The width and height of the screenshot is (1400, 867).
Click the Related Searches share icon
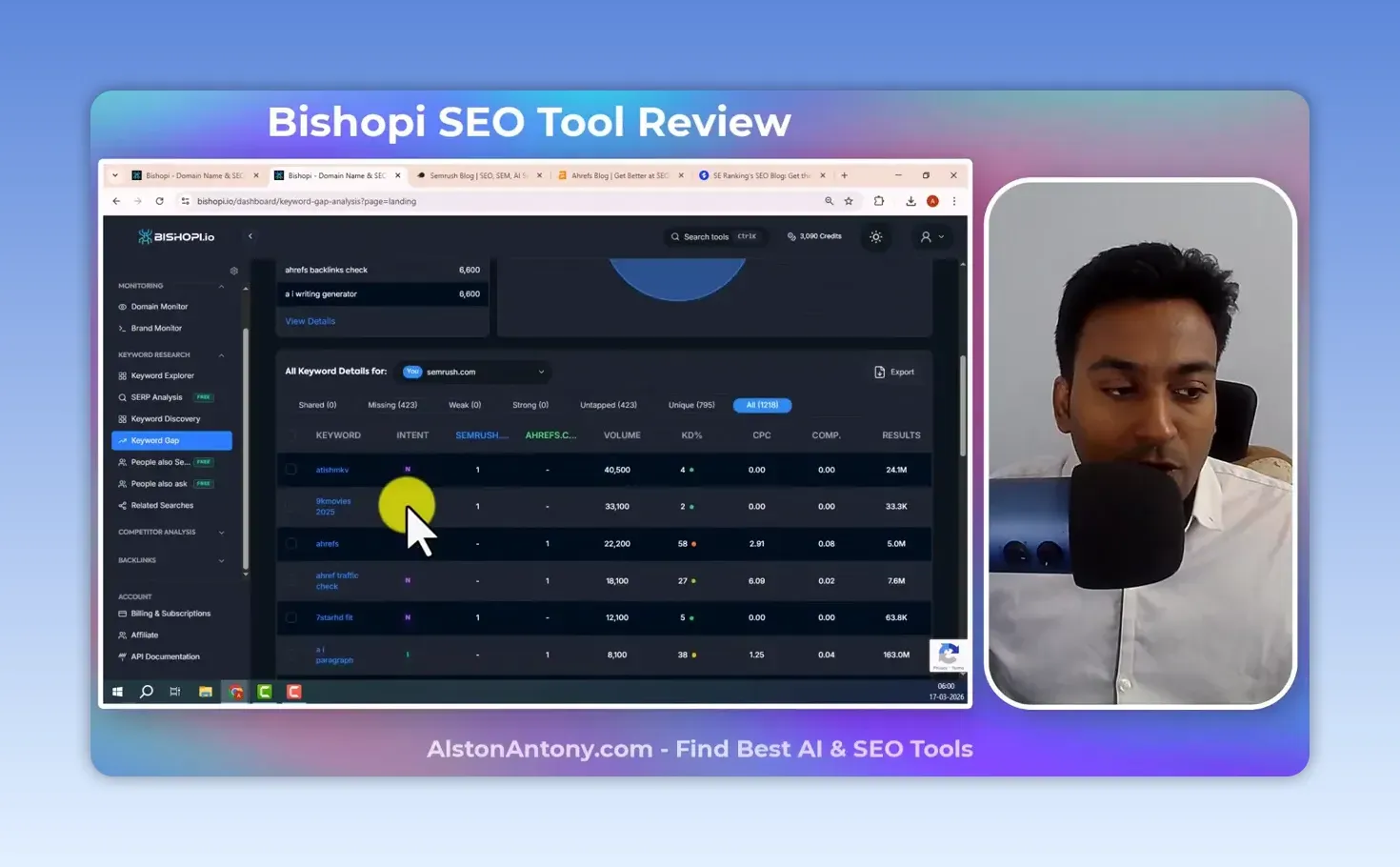click(122, 506)
